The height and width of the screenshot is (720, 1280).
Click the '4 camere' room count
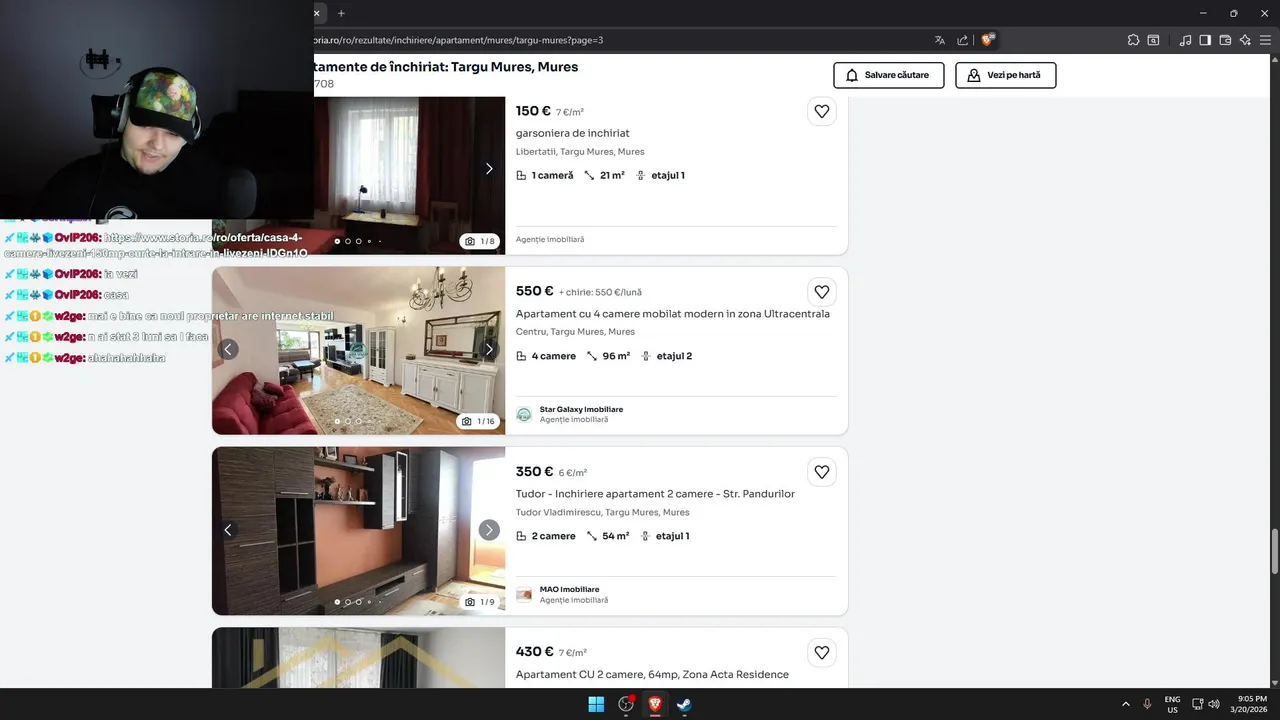click(554, 356)
